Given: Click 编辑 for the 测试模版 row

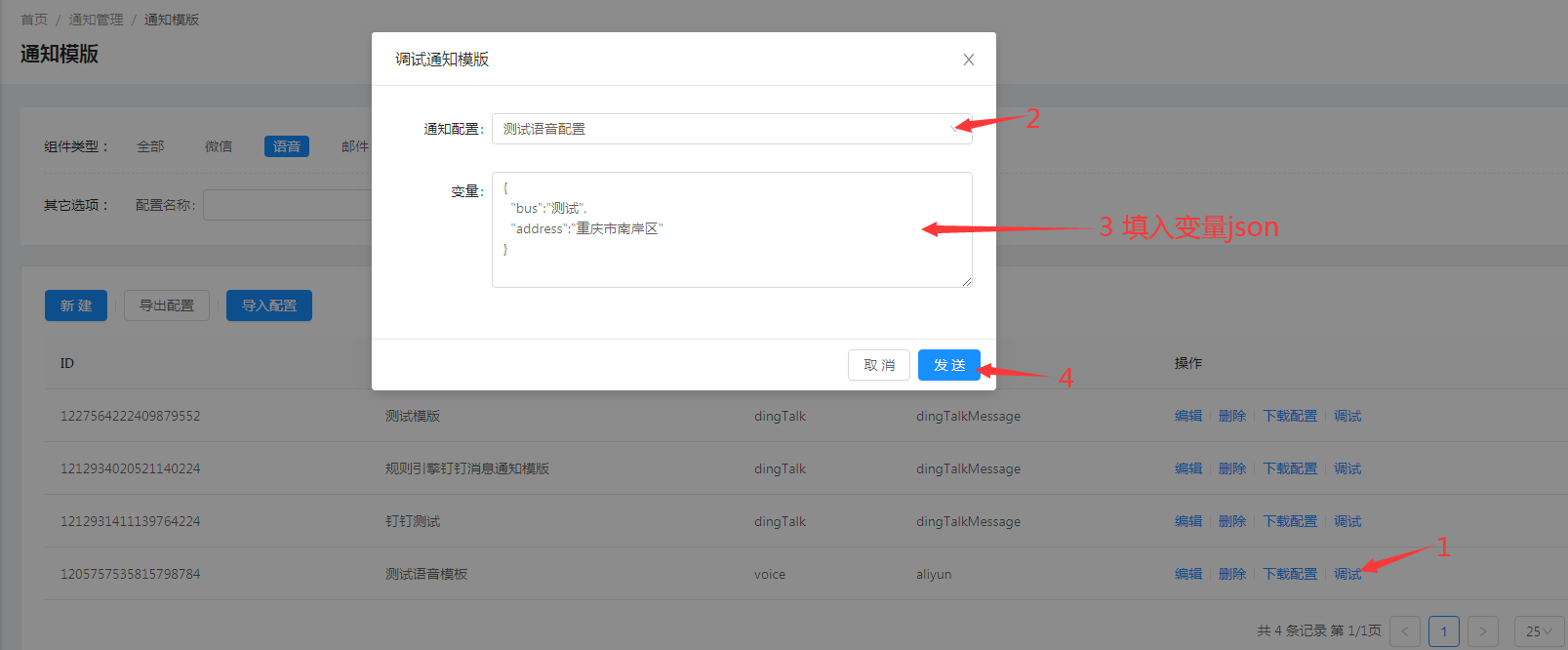Looking at the screenshot, I should tap(1187, 416).
